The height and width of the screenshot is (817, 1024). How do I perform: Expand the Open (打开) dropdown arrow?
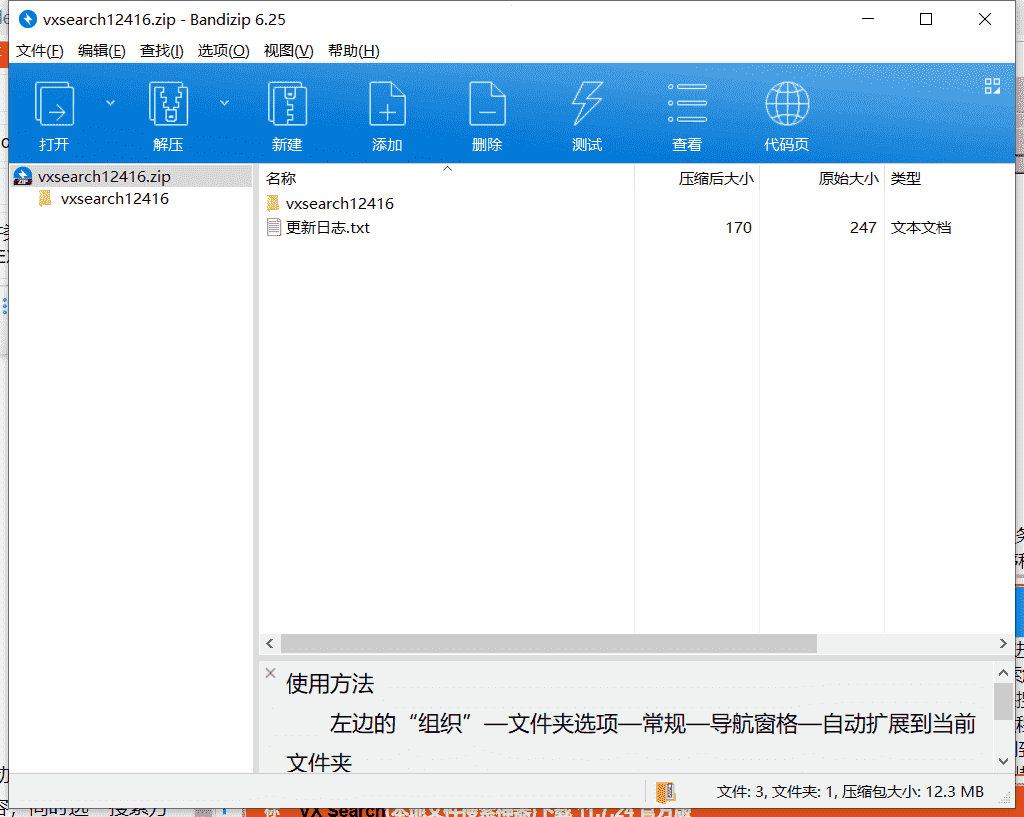coord(110,103)
